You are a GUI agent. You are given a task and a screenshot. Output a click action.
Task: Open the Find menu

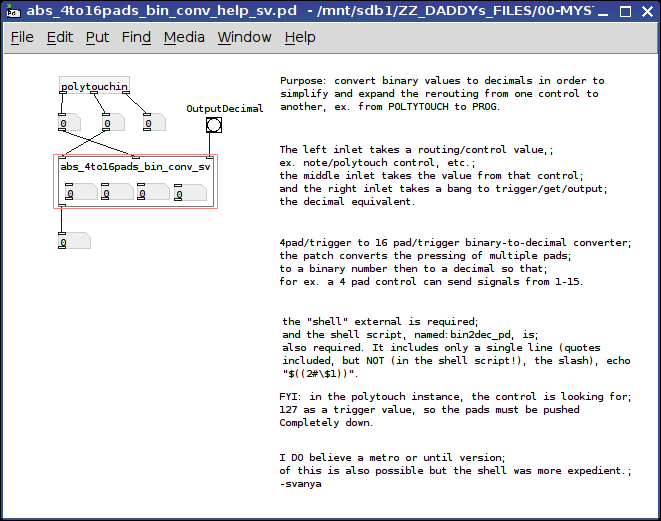[136, 38]
